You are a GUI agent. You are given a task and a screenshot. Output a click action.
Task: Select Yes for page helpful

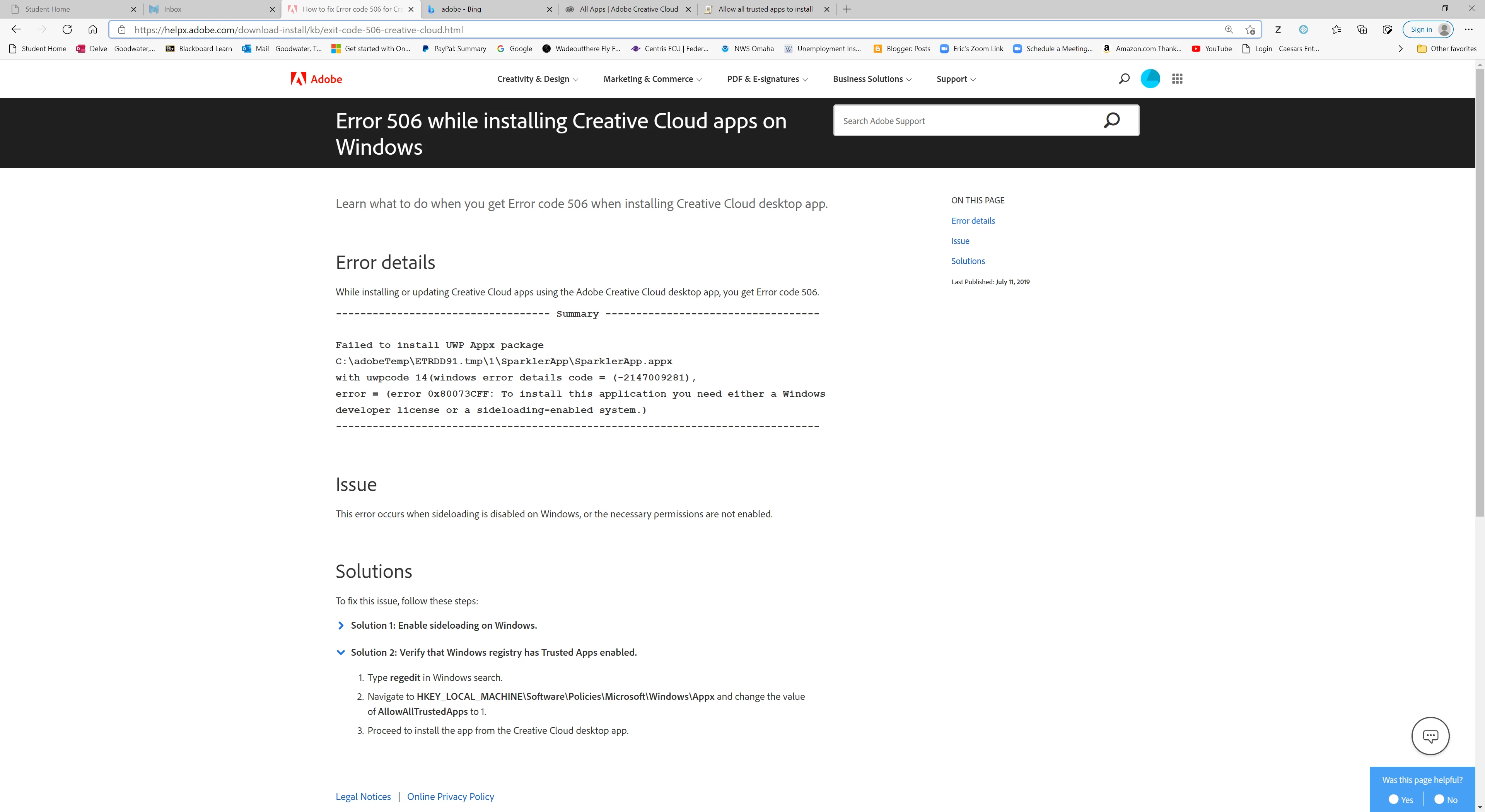[1394, 799]
